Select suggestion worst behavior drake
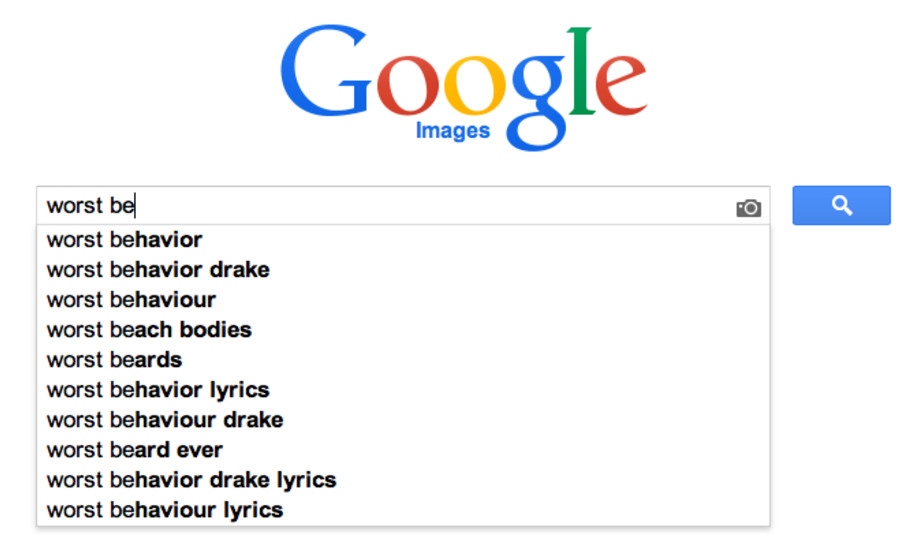Viewport: 920px width, 557px height. pos(403,269)
